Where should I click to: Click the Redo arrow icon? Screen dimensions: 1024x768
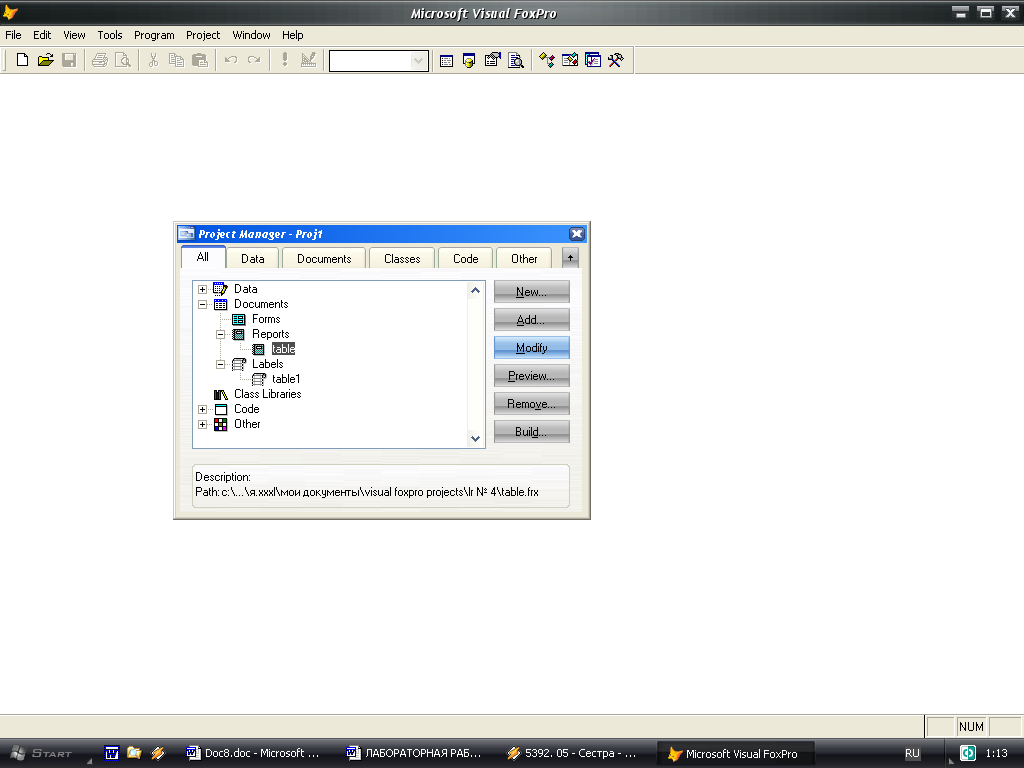point(254,60)
